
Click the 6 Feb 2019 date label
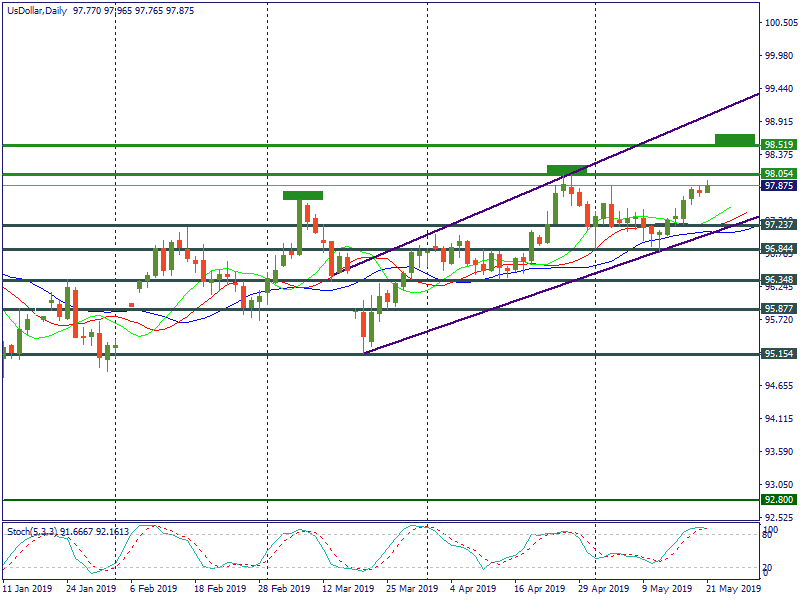(x=154, y=590)
